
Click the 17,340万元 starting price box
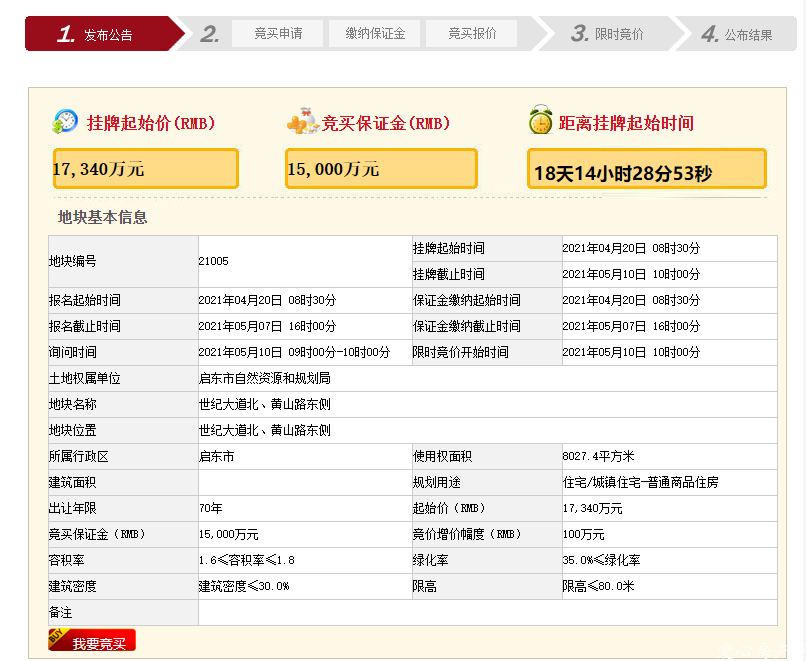pyautogui.click(x=146, y=169)
